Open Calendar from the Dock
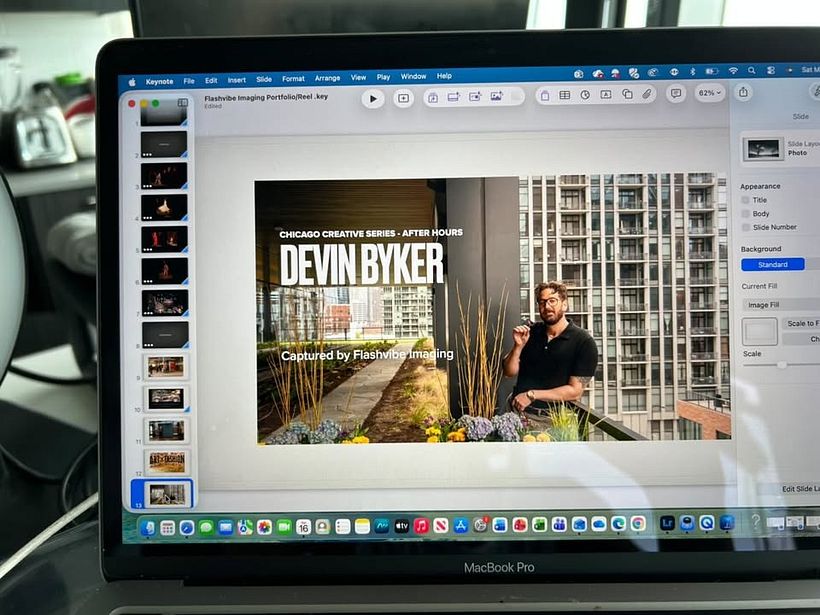This screenshot has width=820, height=615. point(303,527)
